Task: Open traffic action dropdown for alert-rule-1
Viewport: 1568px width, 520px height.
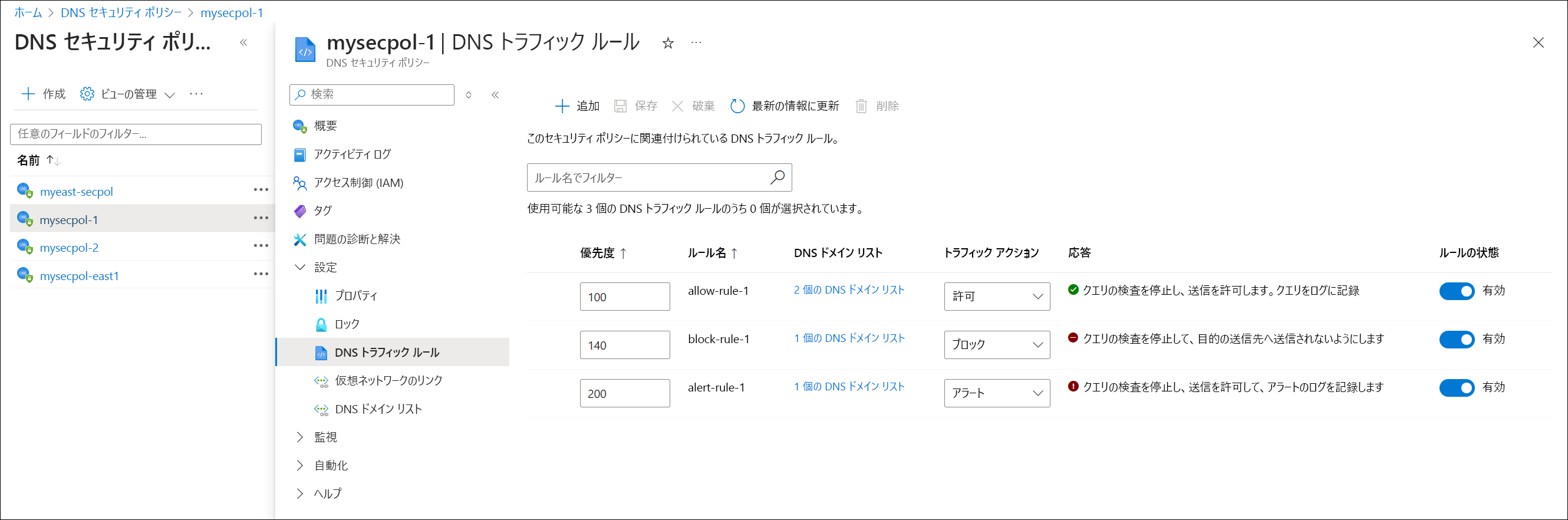Action: pyautogui.click(x=996, y=393)
